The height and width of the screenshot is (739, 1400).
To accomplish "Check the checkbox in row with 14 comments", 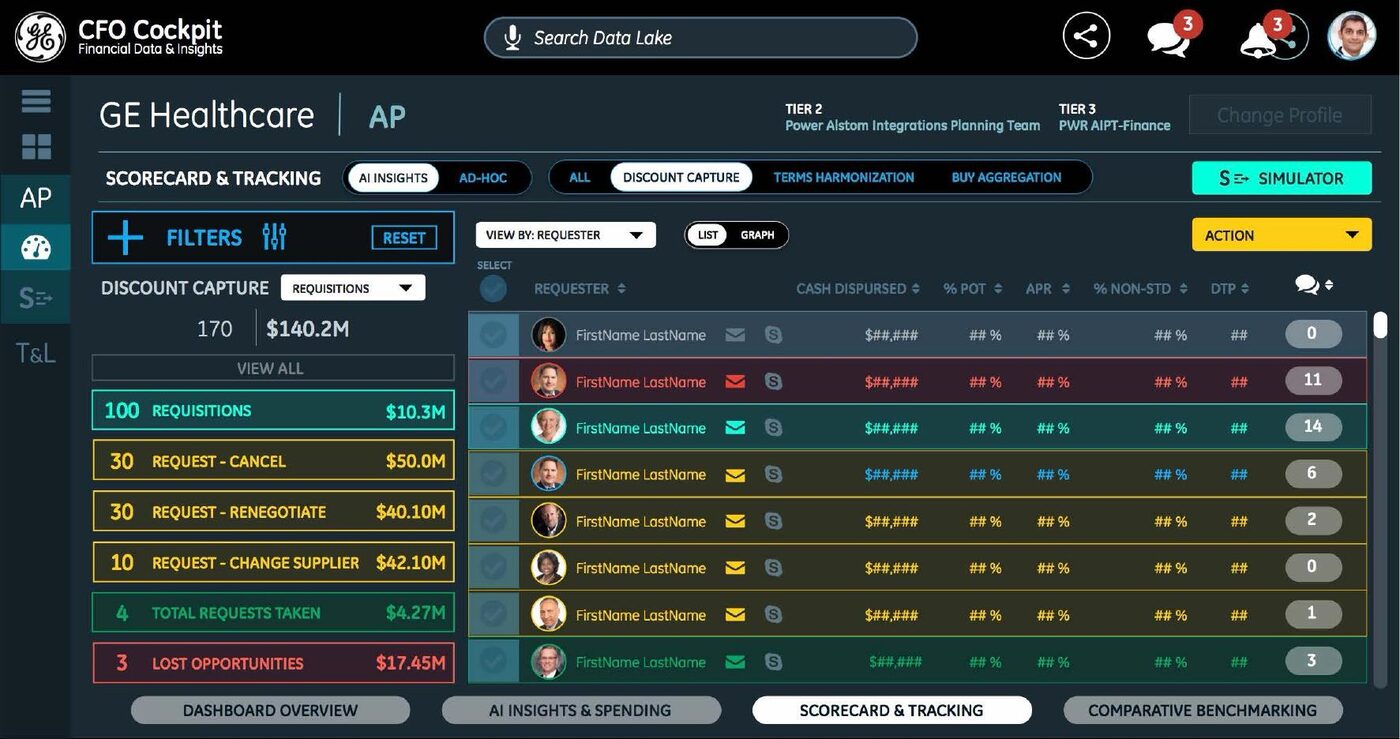I will (x=493, y=428).
